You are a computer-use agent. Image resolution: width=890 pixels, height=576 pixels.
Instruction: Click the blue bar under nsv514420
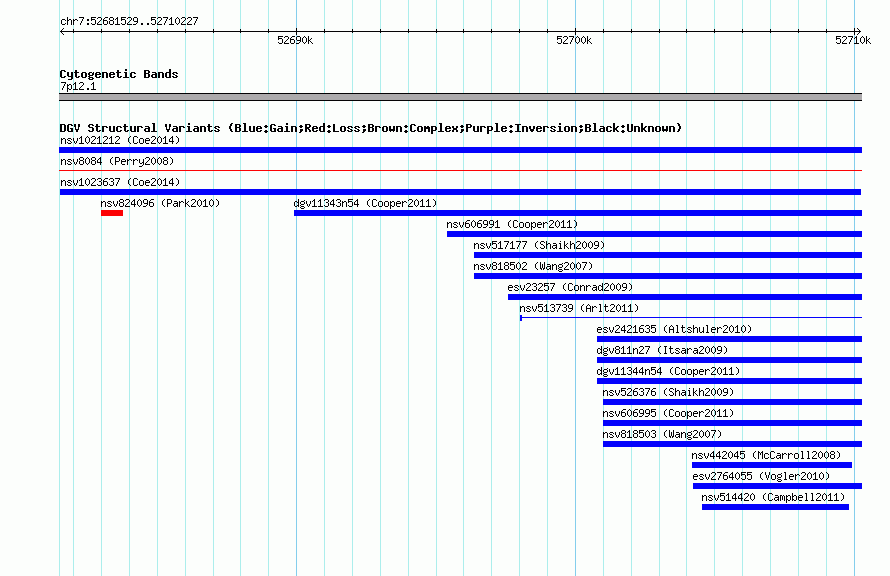[775, 507]
